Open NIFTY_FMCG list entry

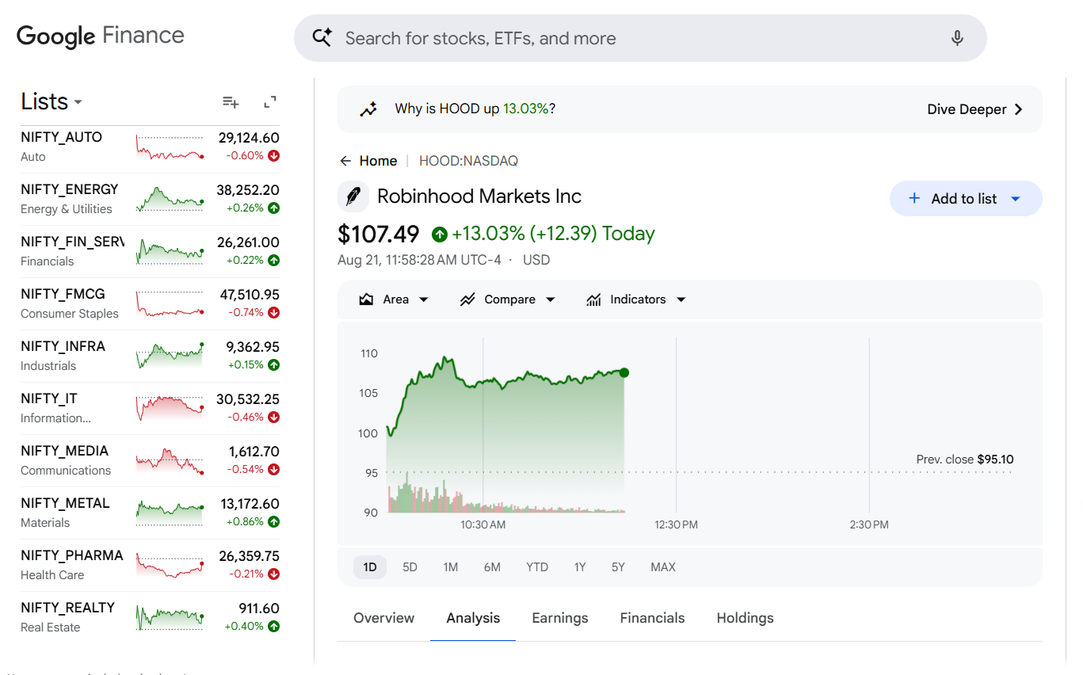pos(150,304)
